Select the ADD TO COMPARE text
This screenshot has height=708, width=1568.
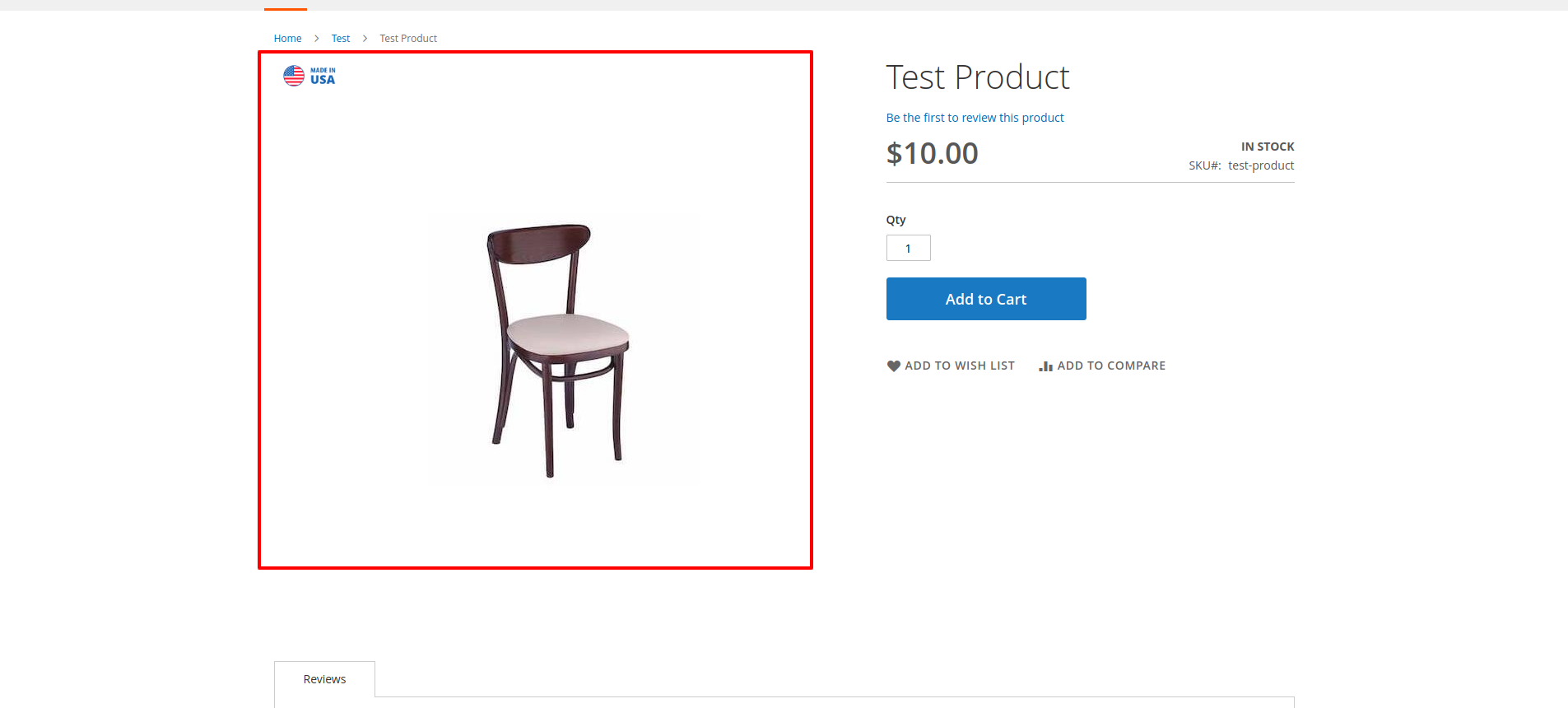(x=1111, y=366)
